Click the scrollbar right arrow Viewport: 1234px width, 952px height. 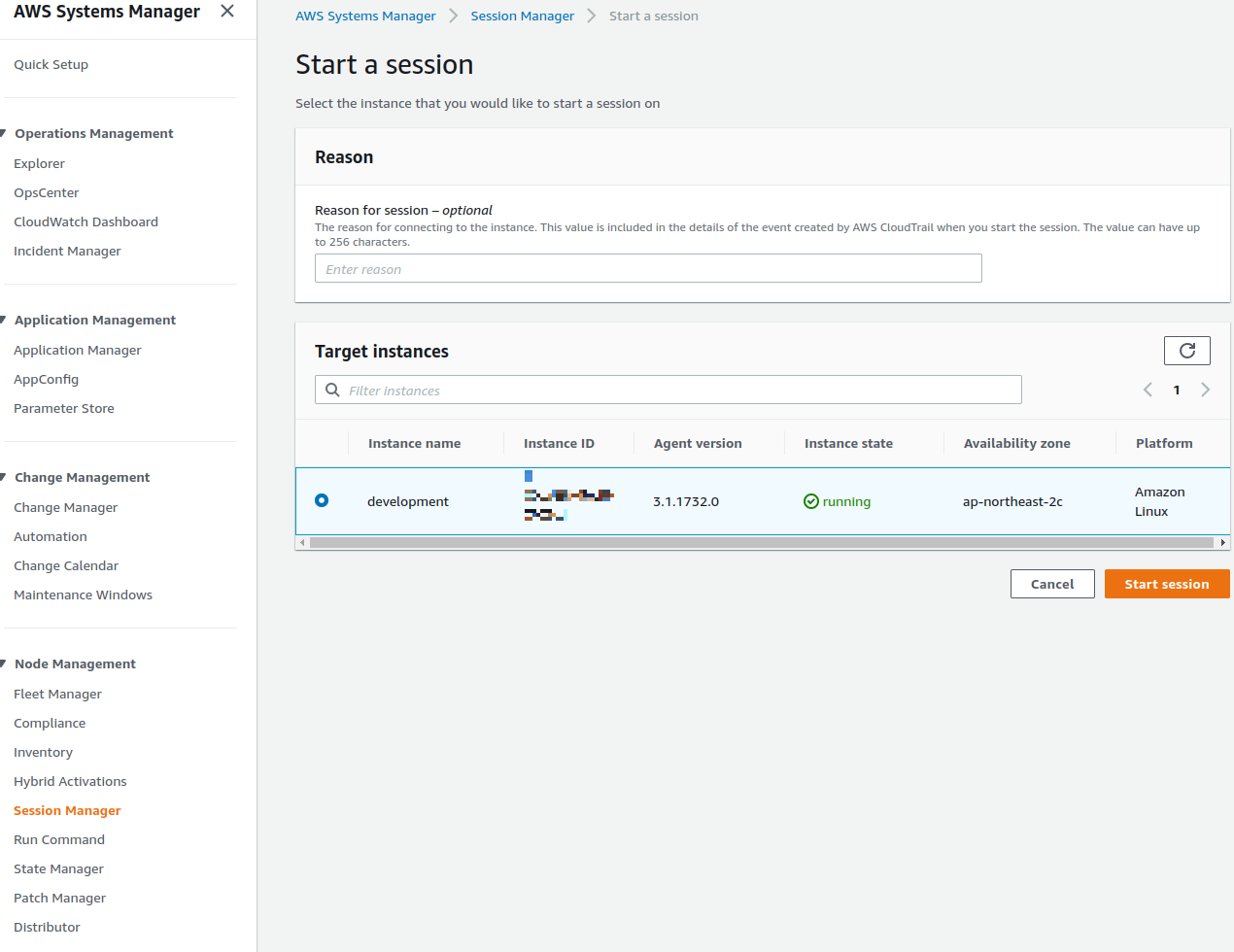click(1222, 542)
